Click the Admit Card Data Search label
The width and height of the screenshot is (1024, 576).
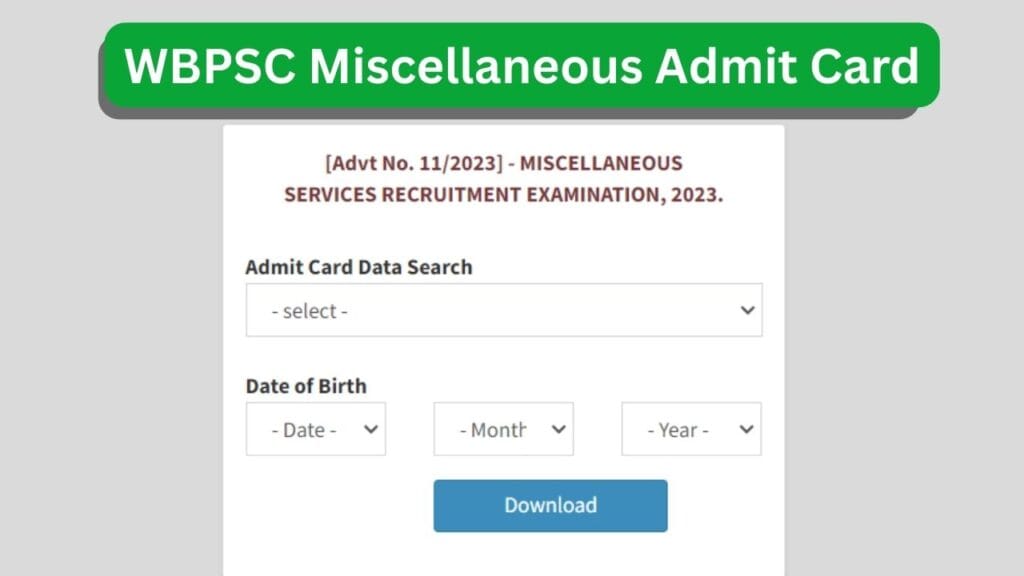359,267
